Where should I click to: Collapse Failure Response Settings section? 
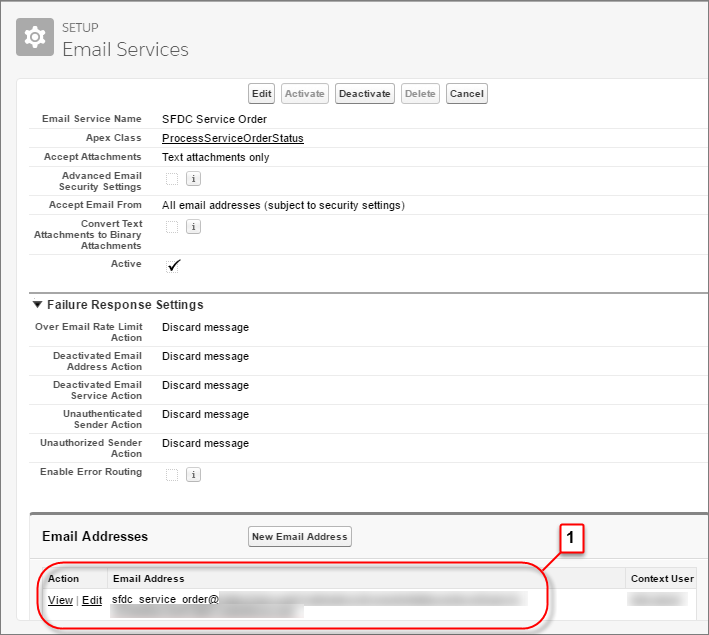(38, 304)
